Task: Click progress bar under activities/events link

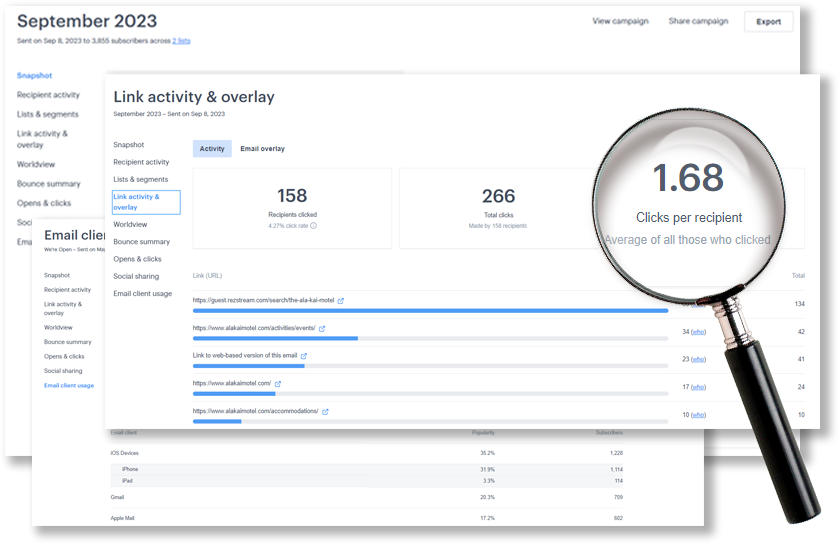Action: 430,338
